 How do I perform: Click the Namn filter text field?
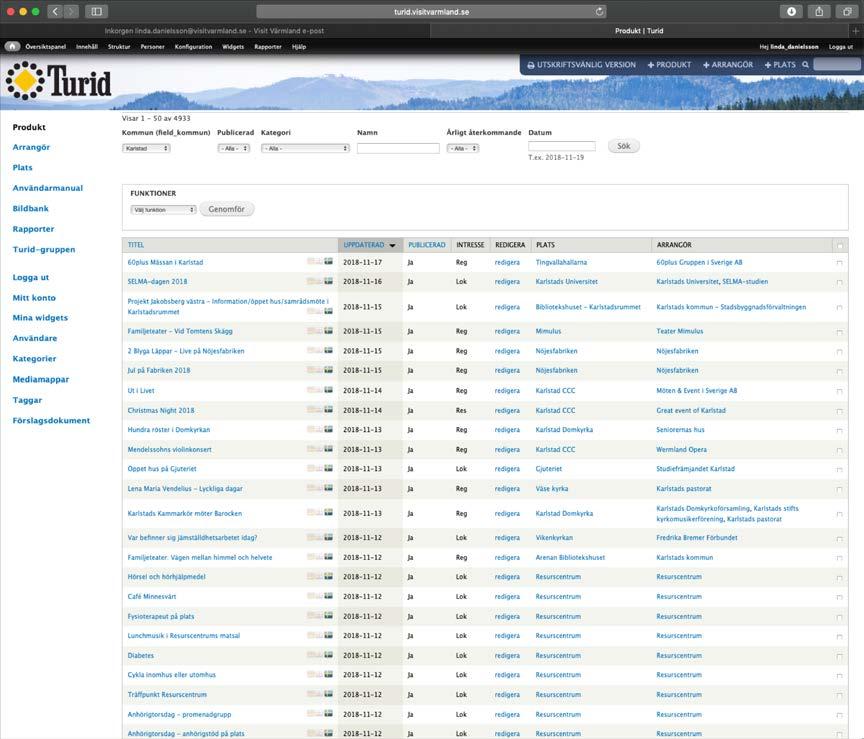398,148
